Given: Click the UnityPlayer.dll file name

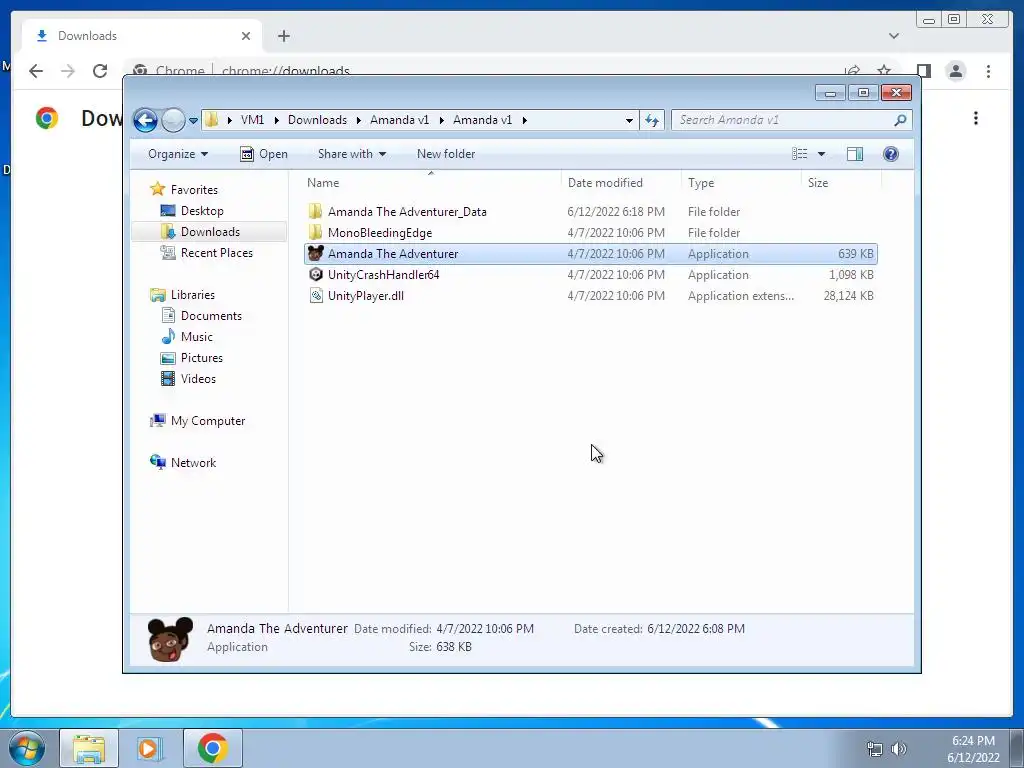Looking at the screenshot, I should coord(366,295).
